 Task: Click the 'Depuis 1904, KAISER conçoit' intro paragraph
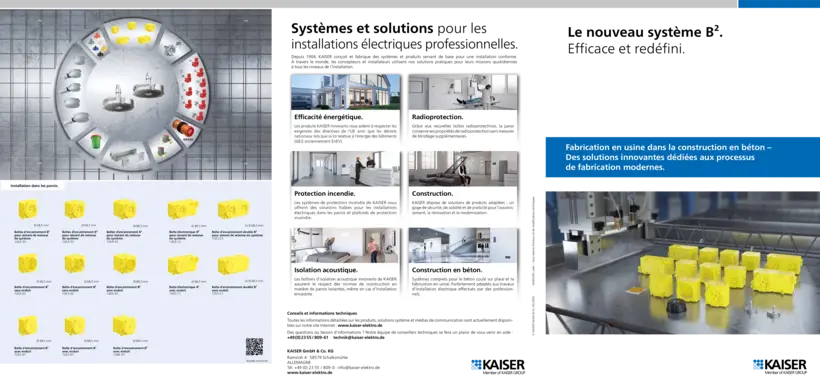click(x=404, y=61)
